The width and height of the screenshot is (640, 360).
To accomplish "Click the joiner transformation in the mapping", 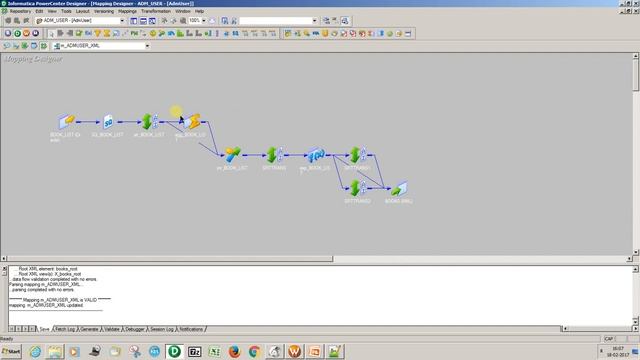I will [x=233, y=155].
